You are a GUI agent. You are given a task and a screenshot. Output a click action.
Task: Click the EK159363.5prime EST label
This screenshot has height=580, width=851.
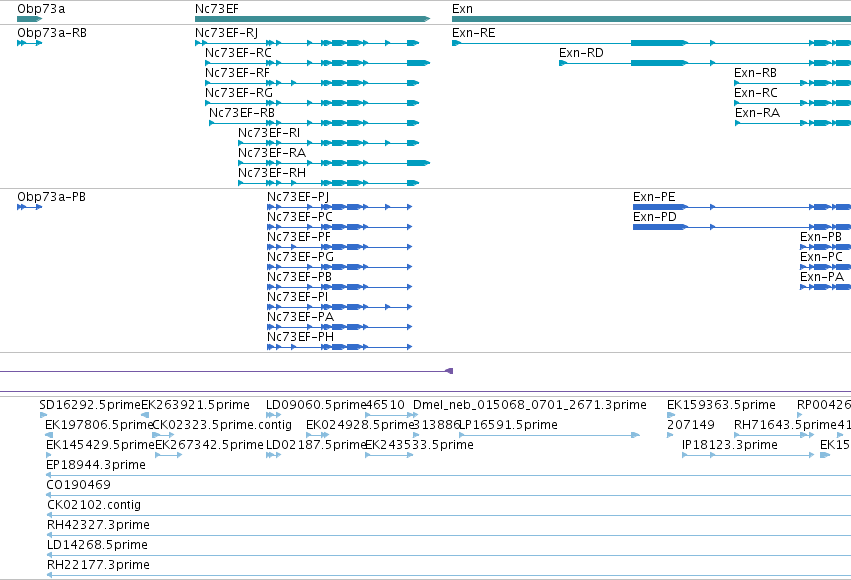[721, 405]
